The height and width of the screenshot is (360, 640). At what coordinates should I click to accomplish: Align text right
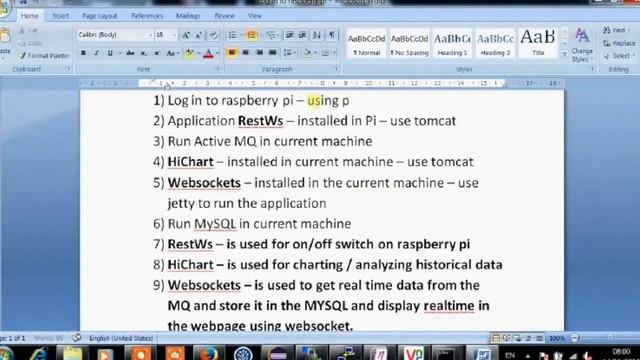[x=259, y=53]
